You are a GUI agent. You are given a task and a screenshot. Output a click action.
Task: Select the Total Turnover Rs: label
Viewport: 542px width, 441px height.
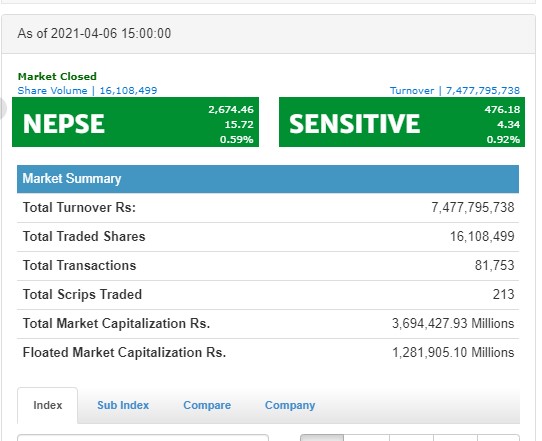click(79, 207)
